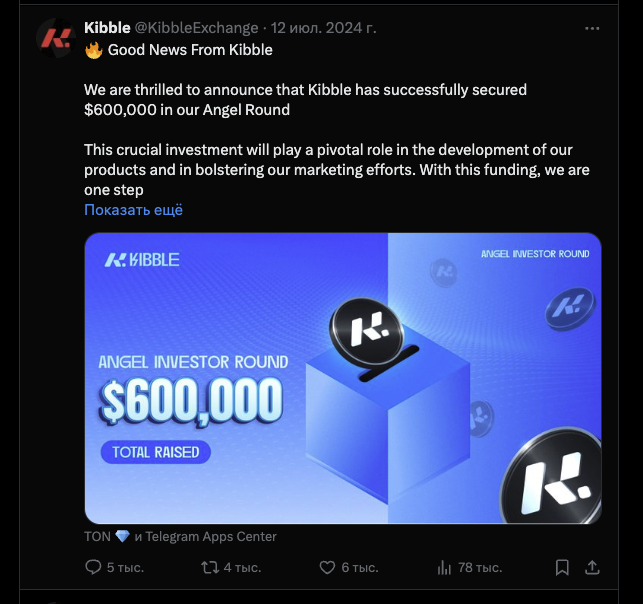The width and height of the screenshot is (643, 604).
Task: Open the @KibbleExchange handle link
Action: coord(196,28)
